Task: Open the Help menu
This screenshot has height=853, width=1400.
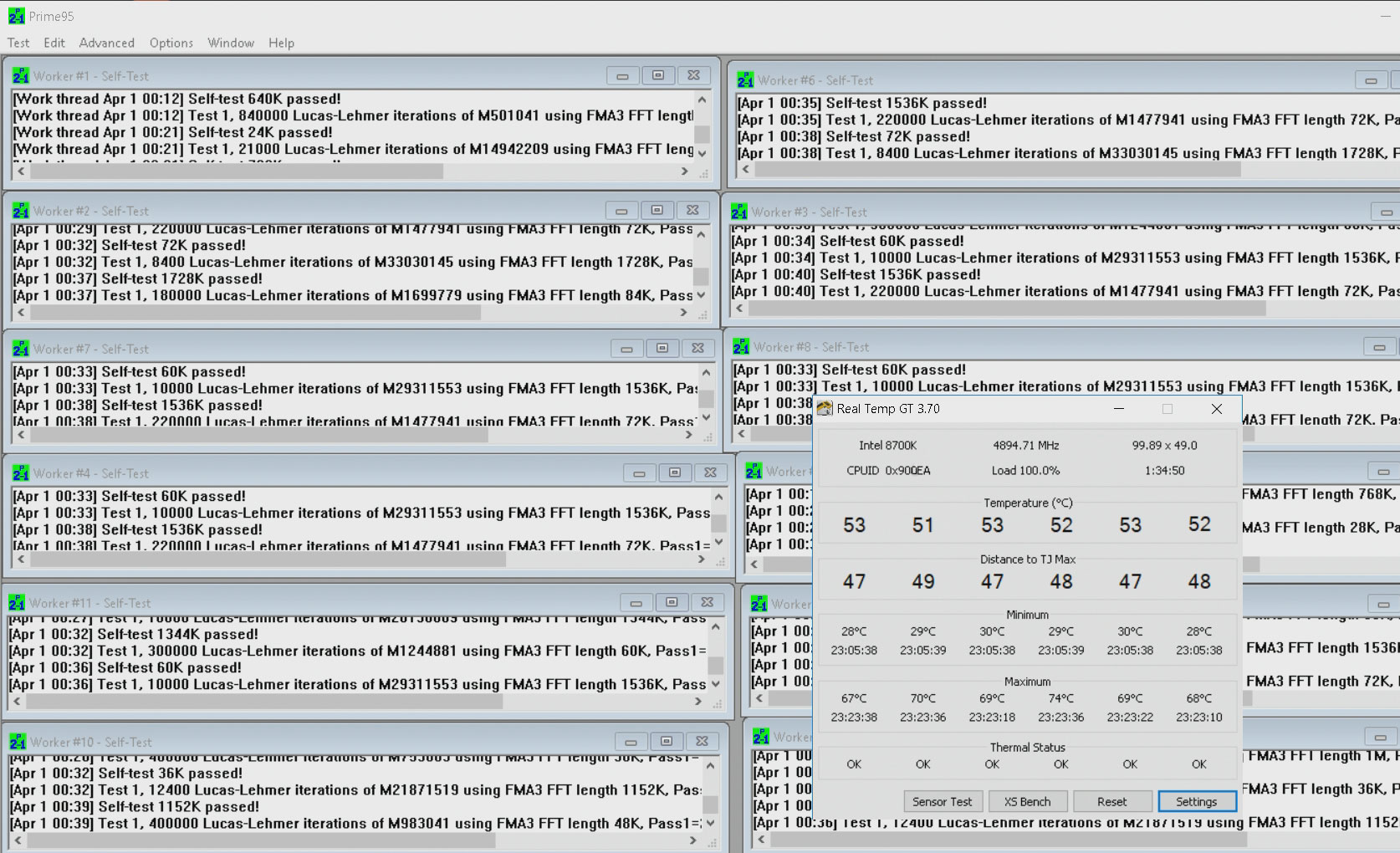Action: point(281,43)
